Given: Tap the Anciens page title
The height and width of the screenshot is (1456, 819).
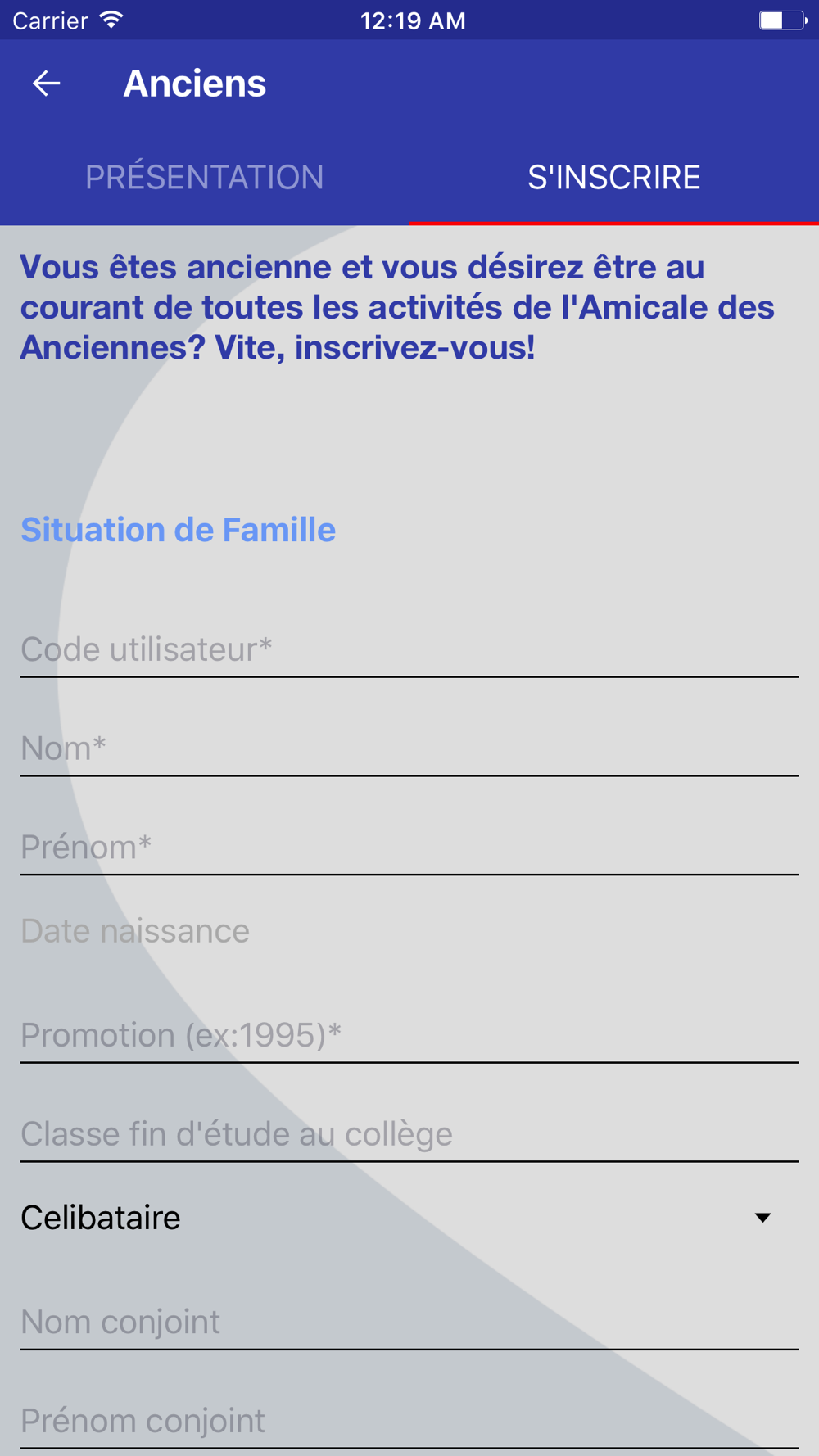Looking at the screenshot, I should click(195, 84).
